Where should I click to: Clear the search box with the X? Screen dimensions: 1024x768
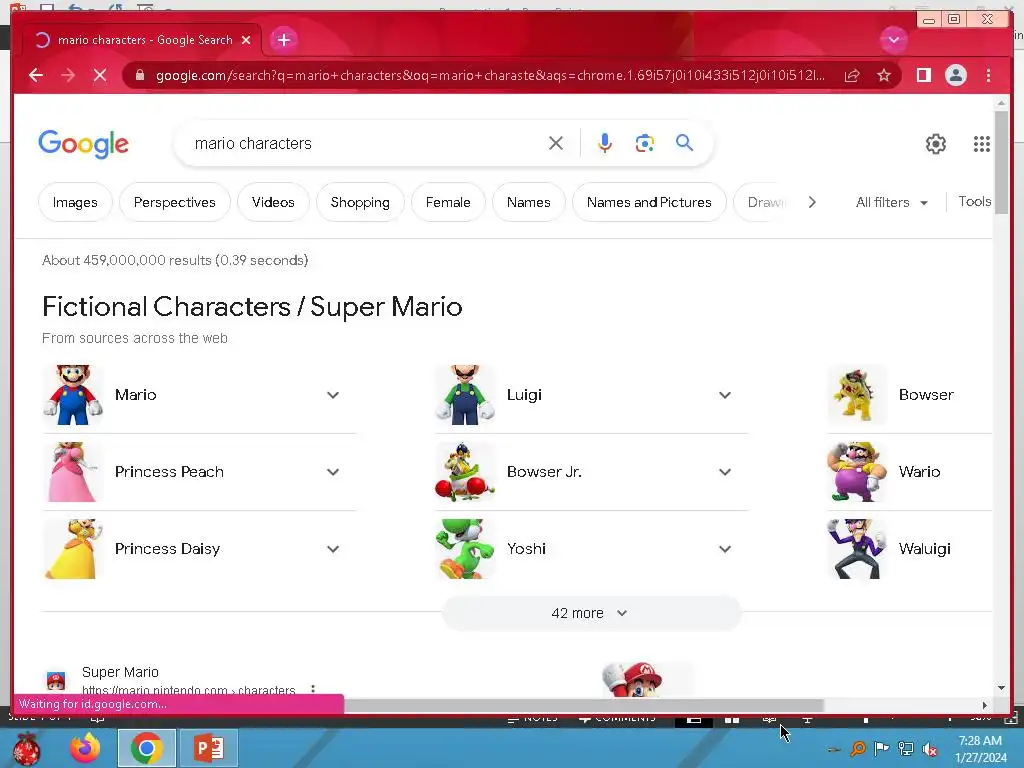pos(556,143)
